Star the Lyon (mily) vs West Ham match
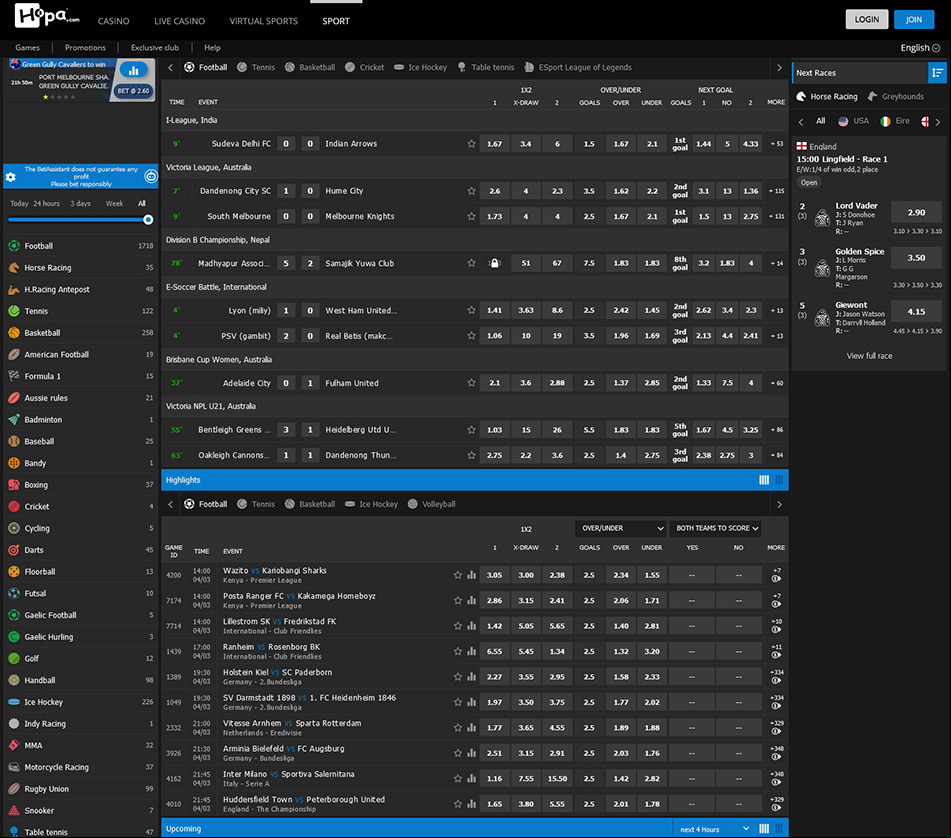 471,310
